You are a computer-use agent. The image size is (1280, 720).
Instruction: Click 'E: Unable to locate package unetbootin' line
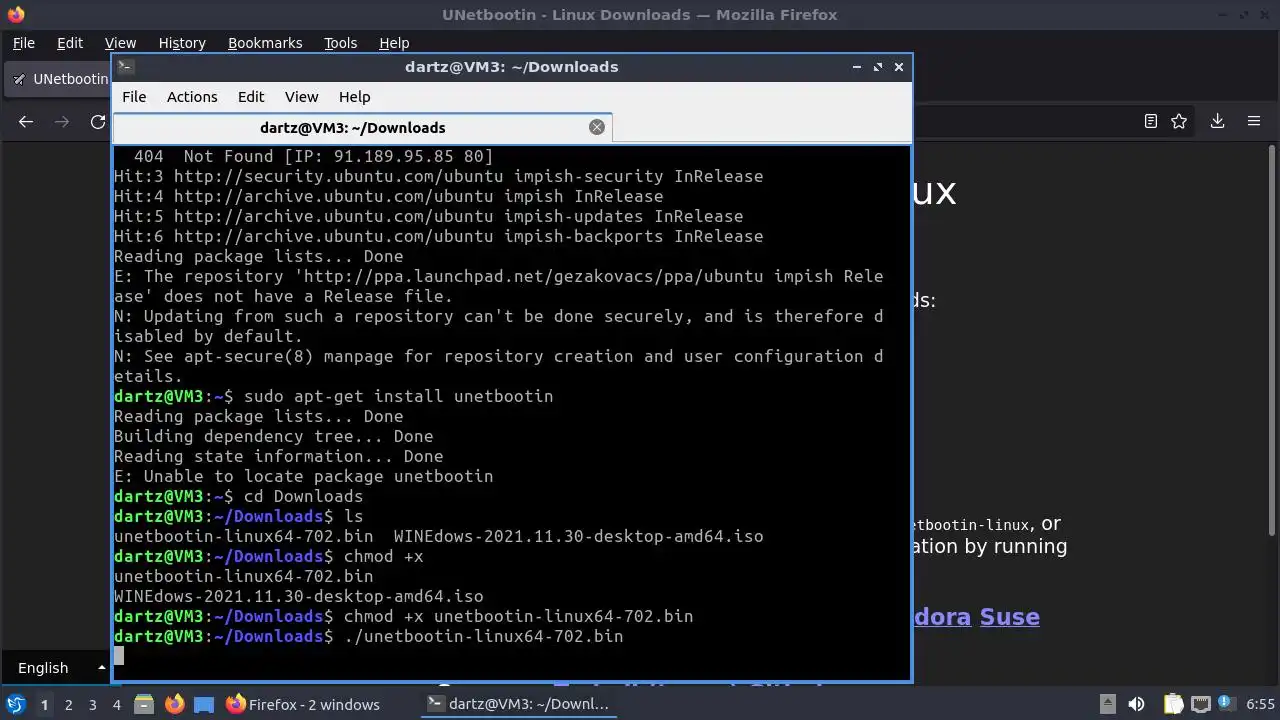click(304, 476)
